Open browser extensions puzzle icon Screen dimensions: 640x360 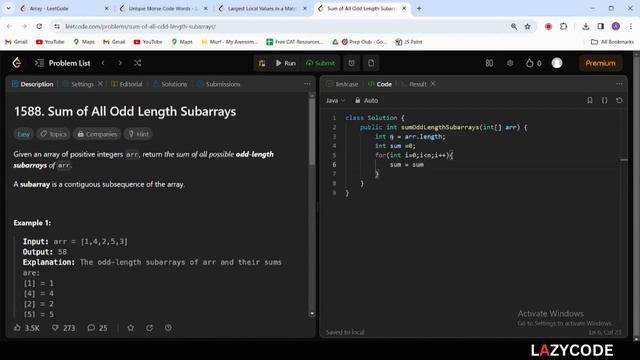point(564,27)
